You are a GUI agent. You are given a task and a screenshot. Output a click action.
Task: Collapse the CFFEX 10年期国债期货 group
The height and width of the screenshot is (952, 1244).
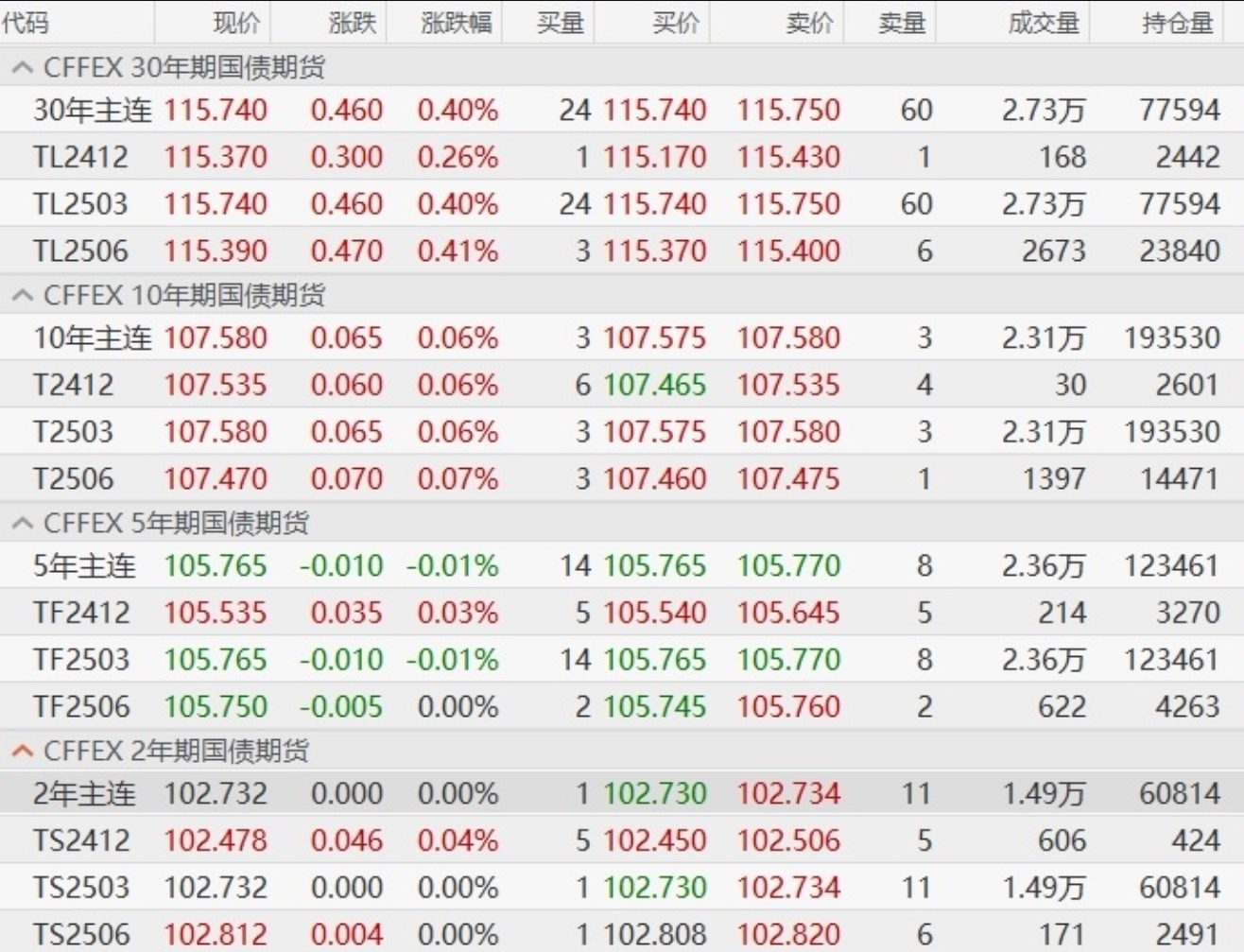23,296
